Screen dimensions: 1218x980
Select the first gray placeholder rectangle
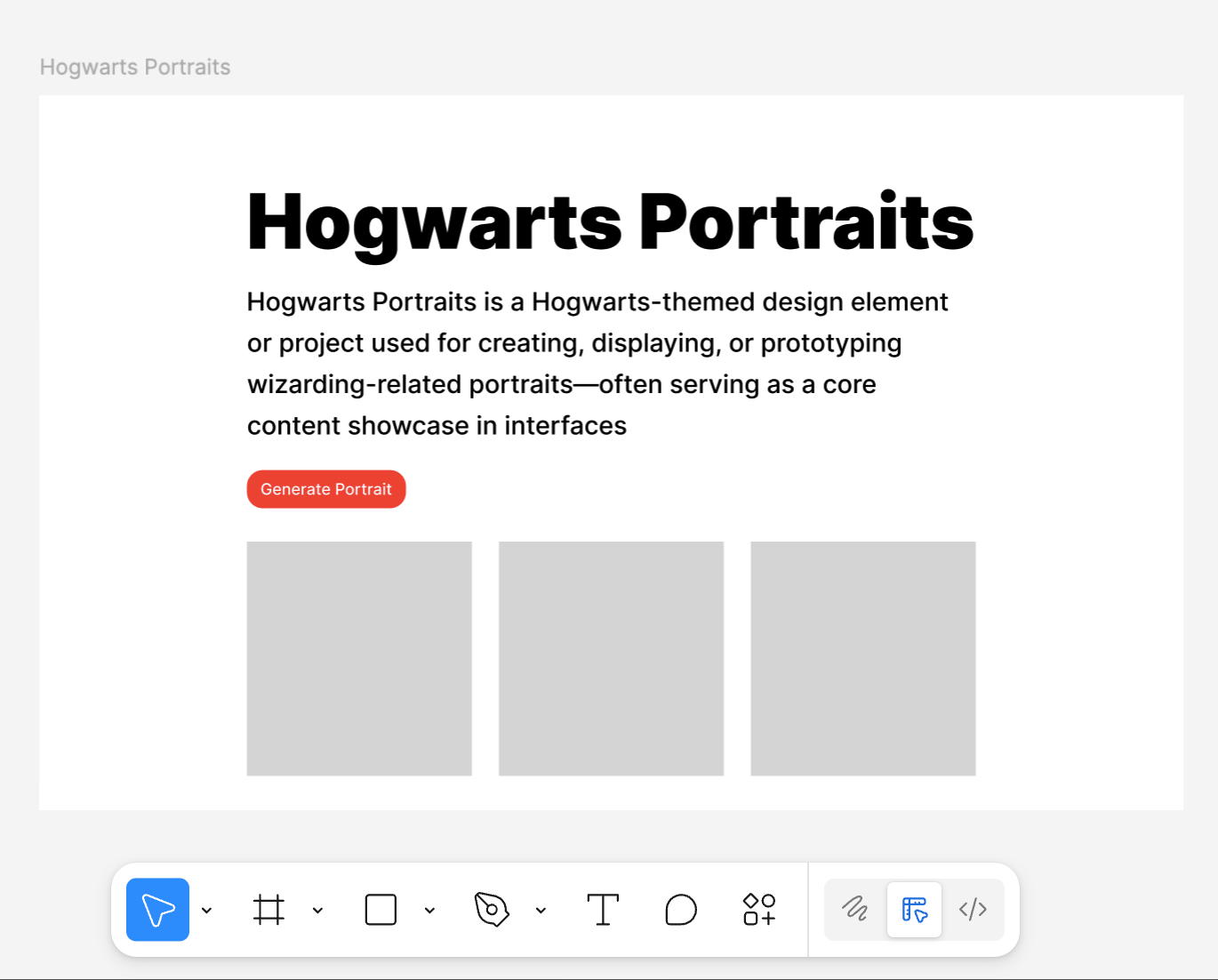click(359, 658)
